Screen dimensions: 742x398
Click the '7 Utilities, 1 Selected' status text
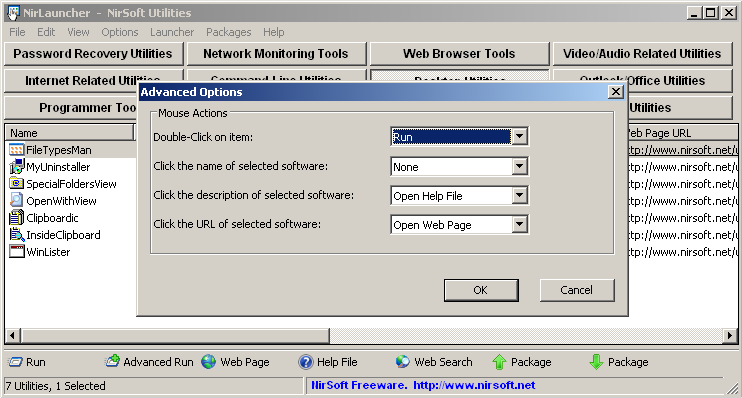(55, 386)
